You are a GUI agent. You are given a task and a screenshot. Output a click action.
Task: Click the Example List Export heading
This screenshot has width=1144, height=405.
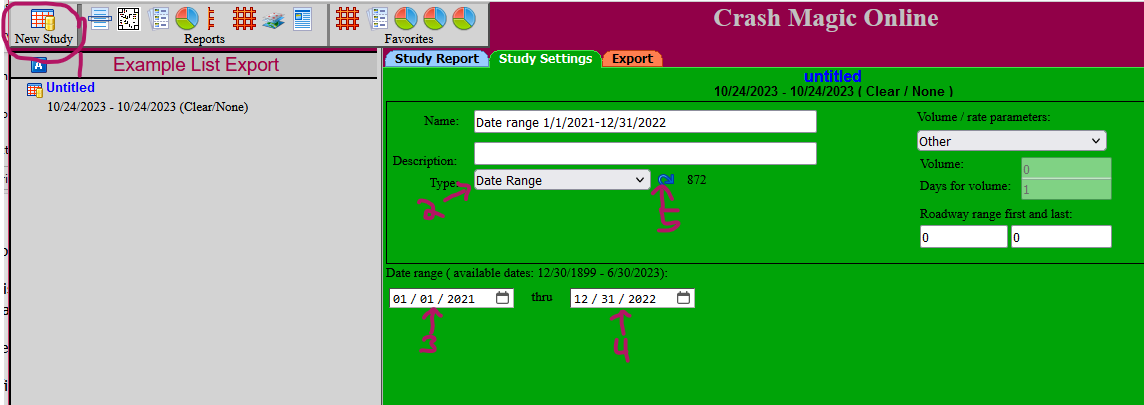pyautogui.click(x=196, y=65)
